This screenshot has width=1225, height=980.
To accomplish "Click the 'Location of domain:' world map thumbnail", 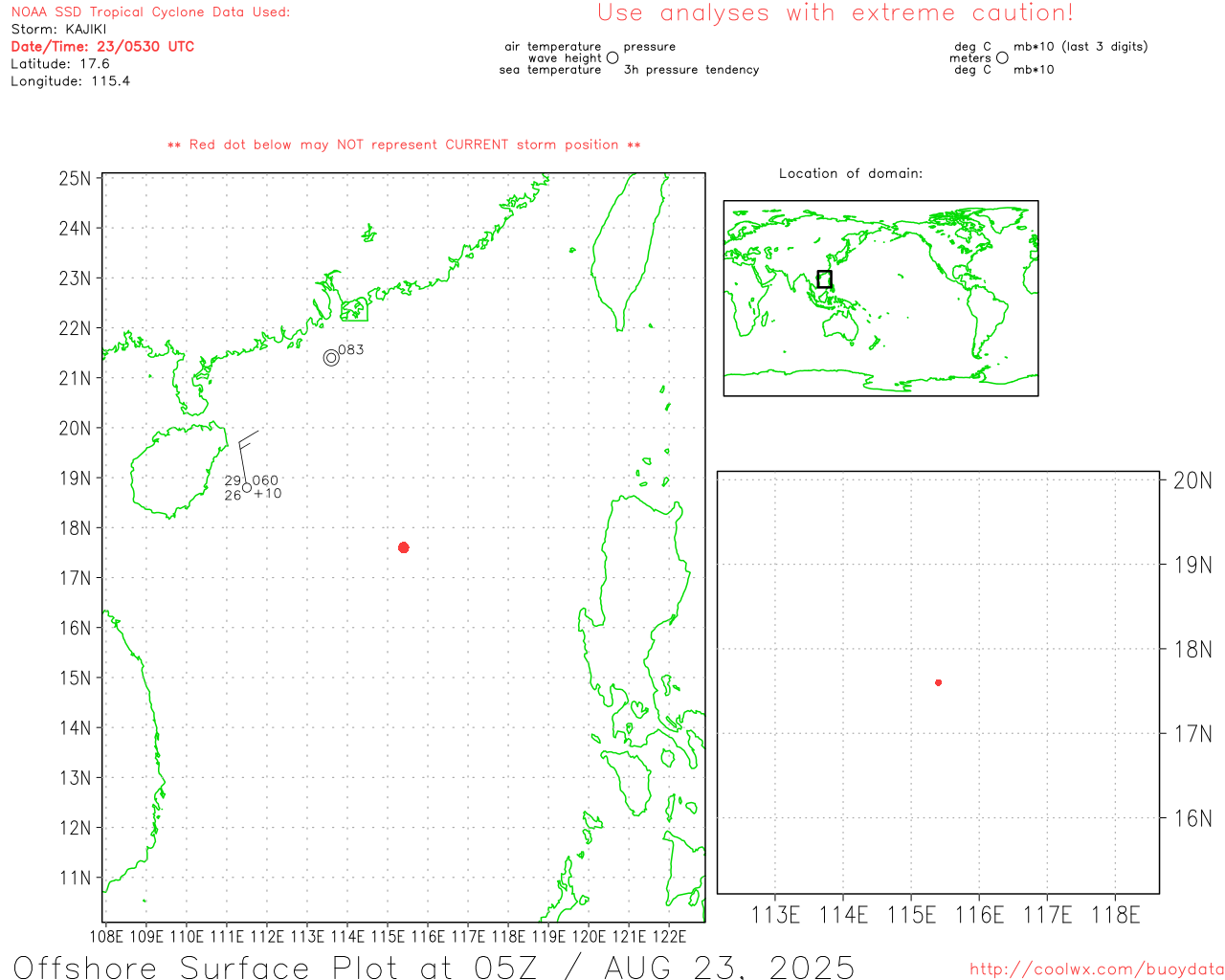I will [x=880, y=298].
